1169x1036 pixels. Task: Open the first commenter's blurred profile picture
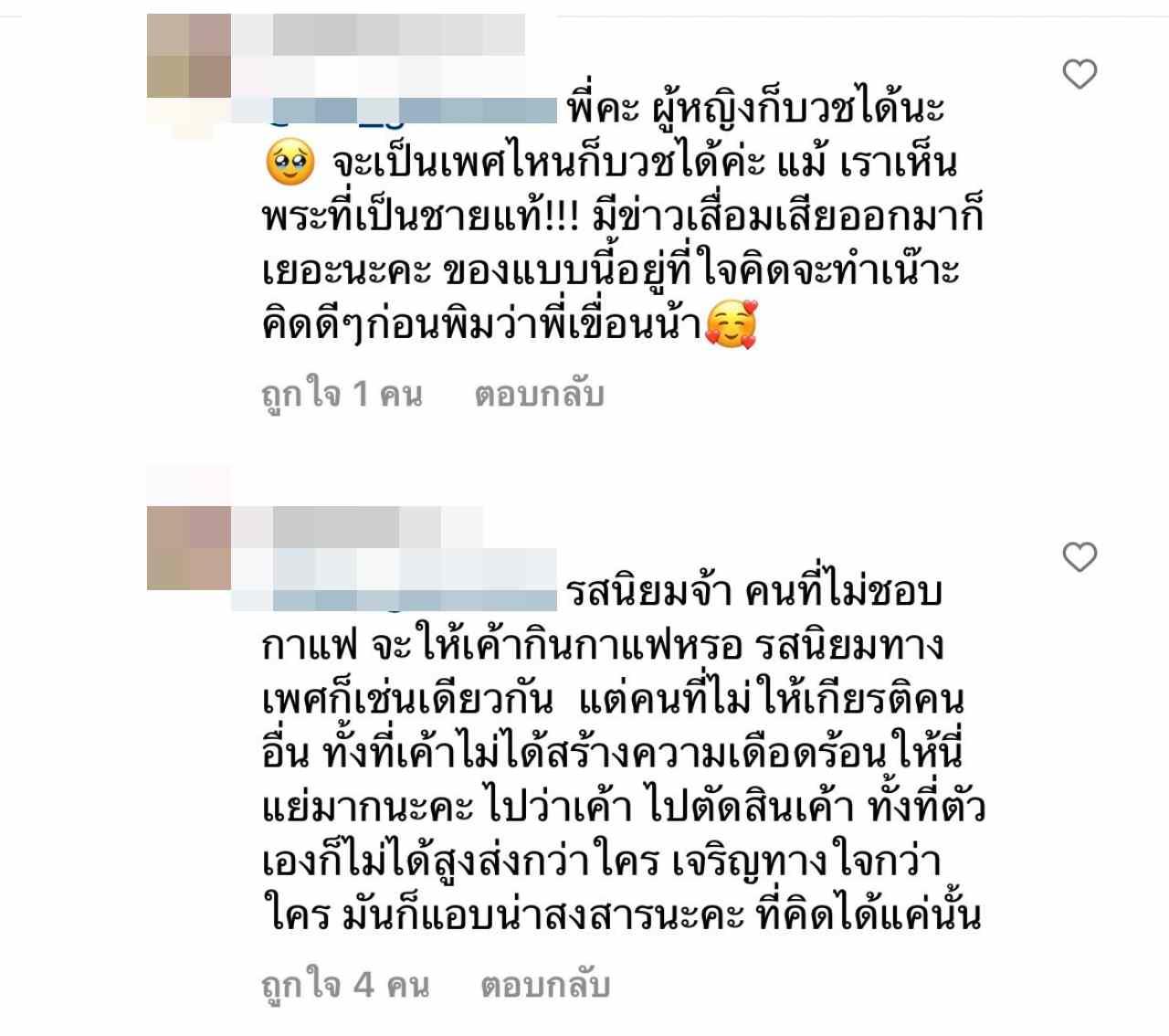click(x=189, y=56)
